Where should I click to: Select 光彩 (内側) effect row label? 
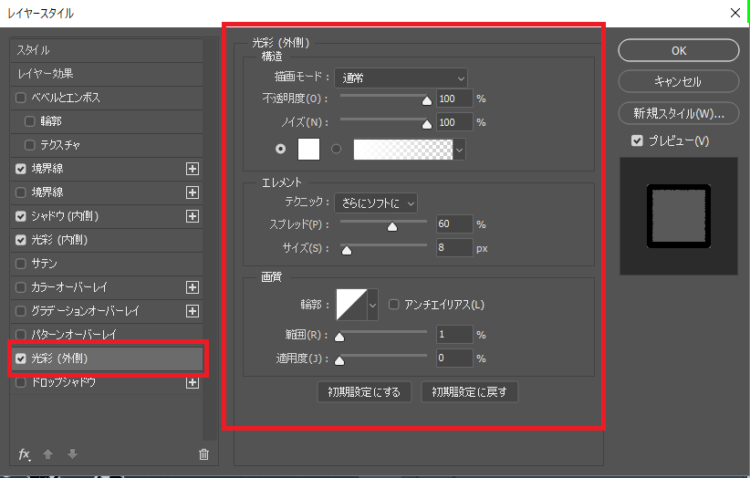coord(59,240)
